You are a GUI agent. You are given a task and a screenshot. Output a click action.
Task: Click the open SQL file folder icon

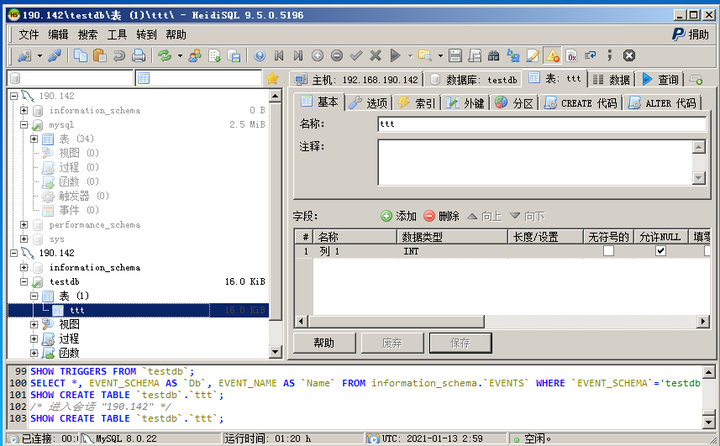tap(425, 56)
